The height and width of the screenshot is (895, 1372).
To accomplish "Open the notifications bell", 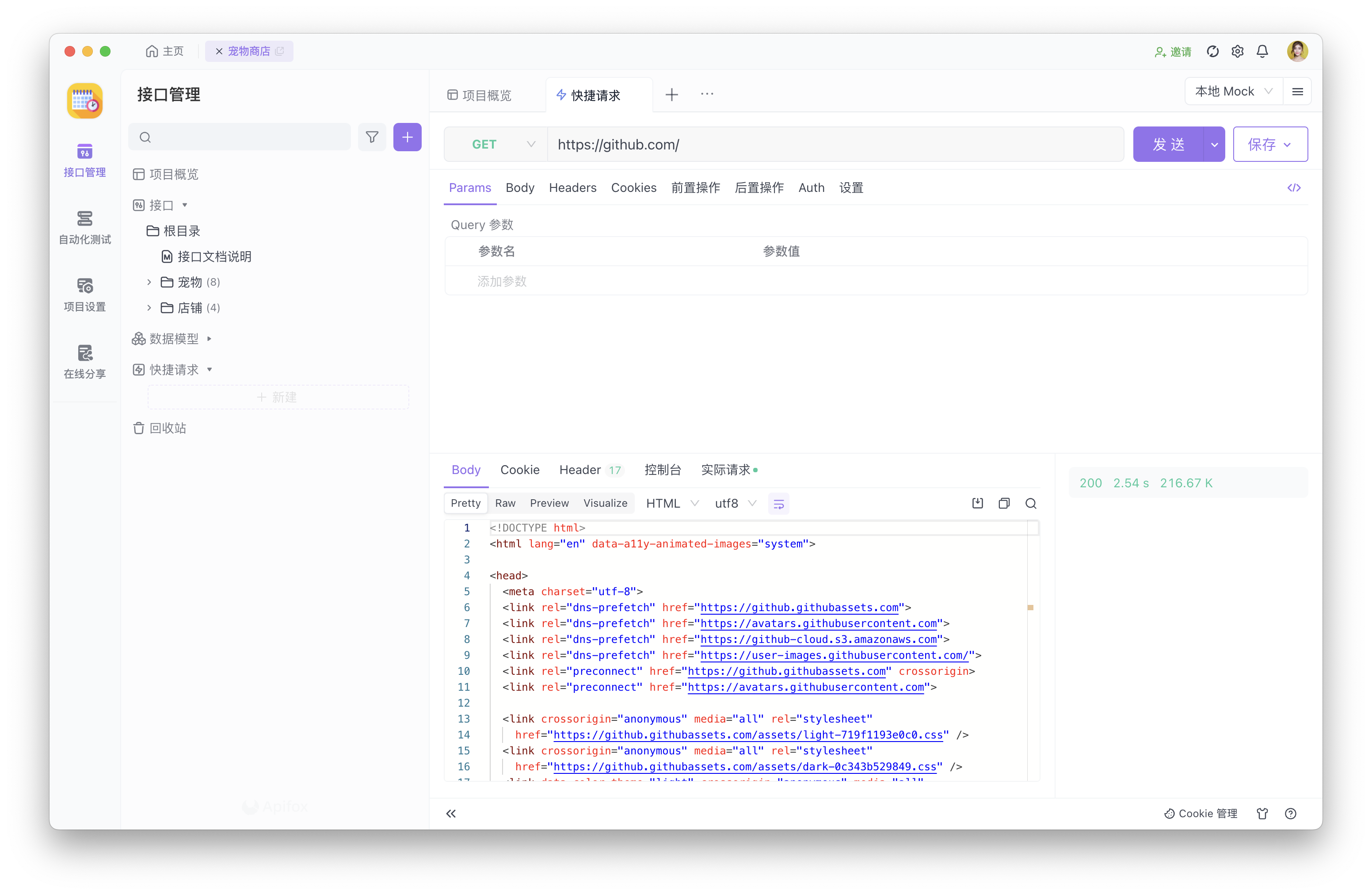I will tap(1262, 51).
